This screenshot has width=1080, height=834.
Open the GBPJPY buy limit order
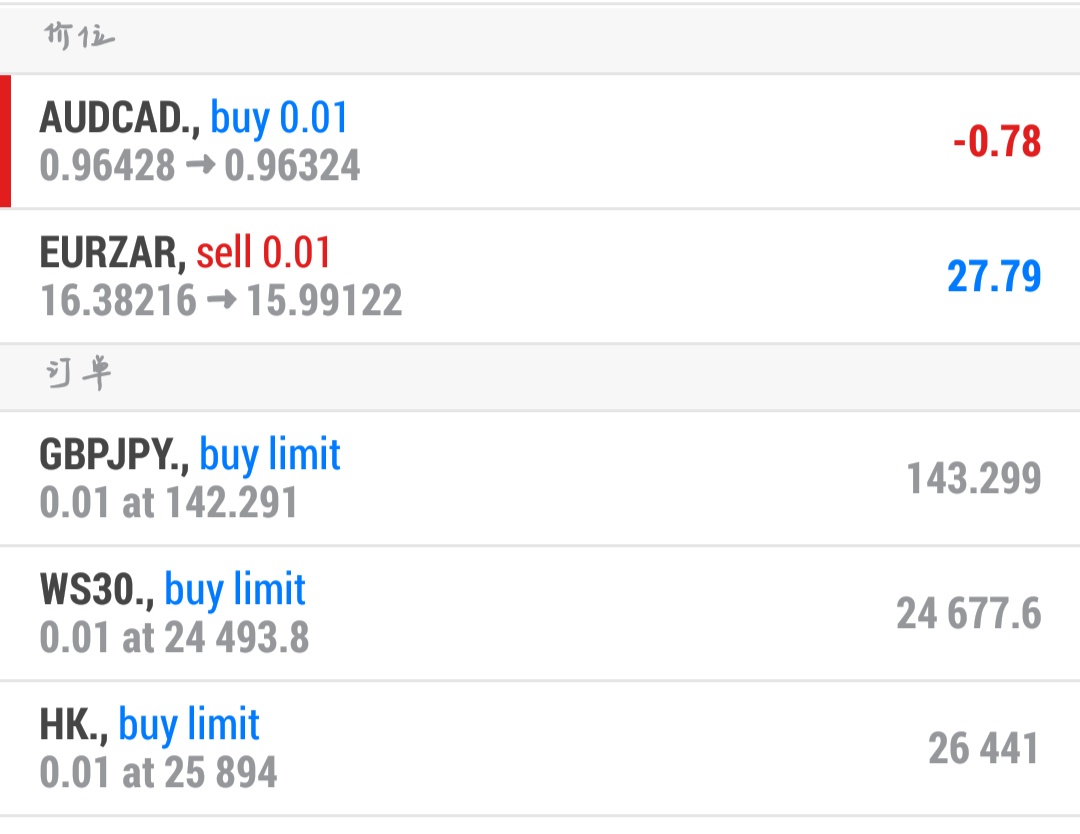[x=540, y=479]
